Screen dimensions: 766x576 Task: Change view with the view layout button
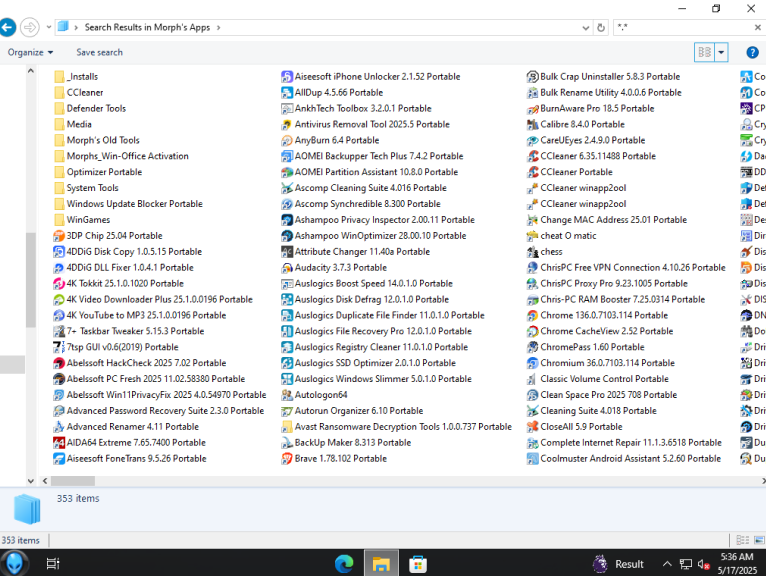pyautogui.click(x=704, y=52)
